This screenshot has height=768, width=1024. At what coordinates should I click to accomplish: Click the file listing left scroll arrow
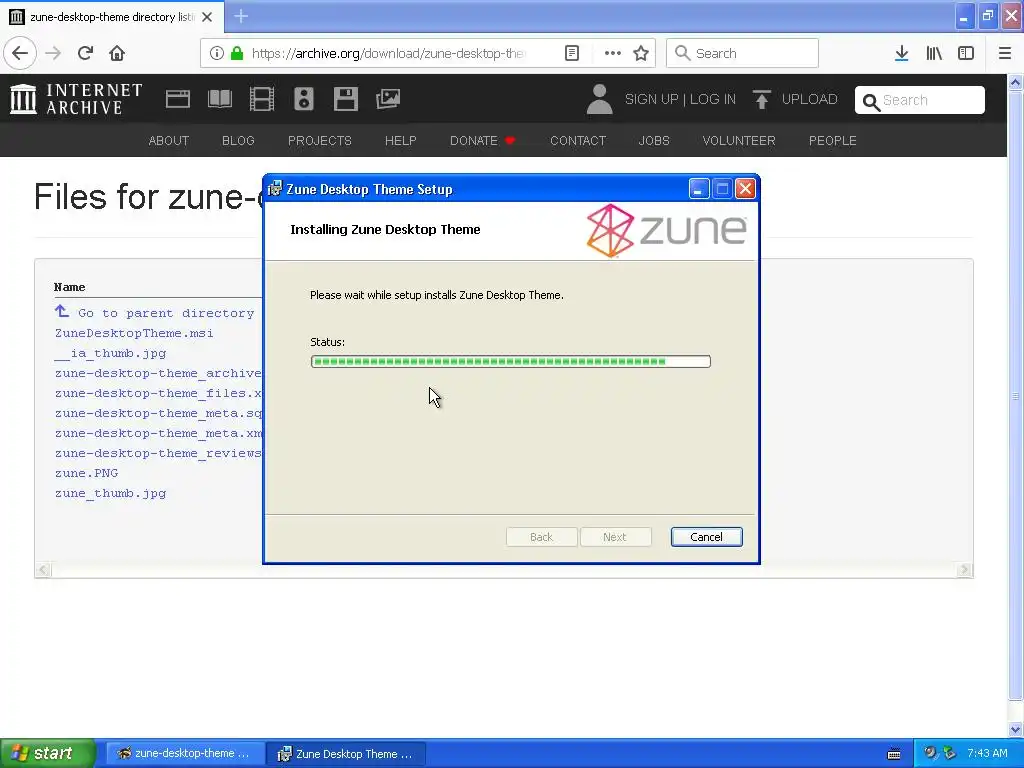(x=43, y=569)
